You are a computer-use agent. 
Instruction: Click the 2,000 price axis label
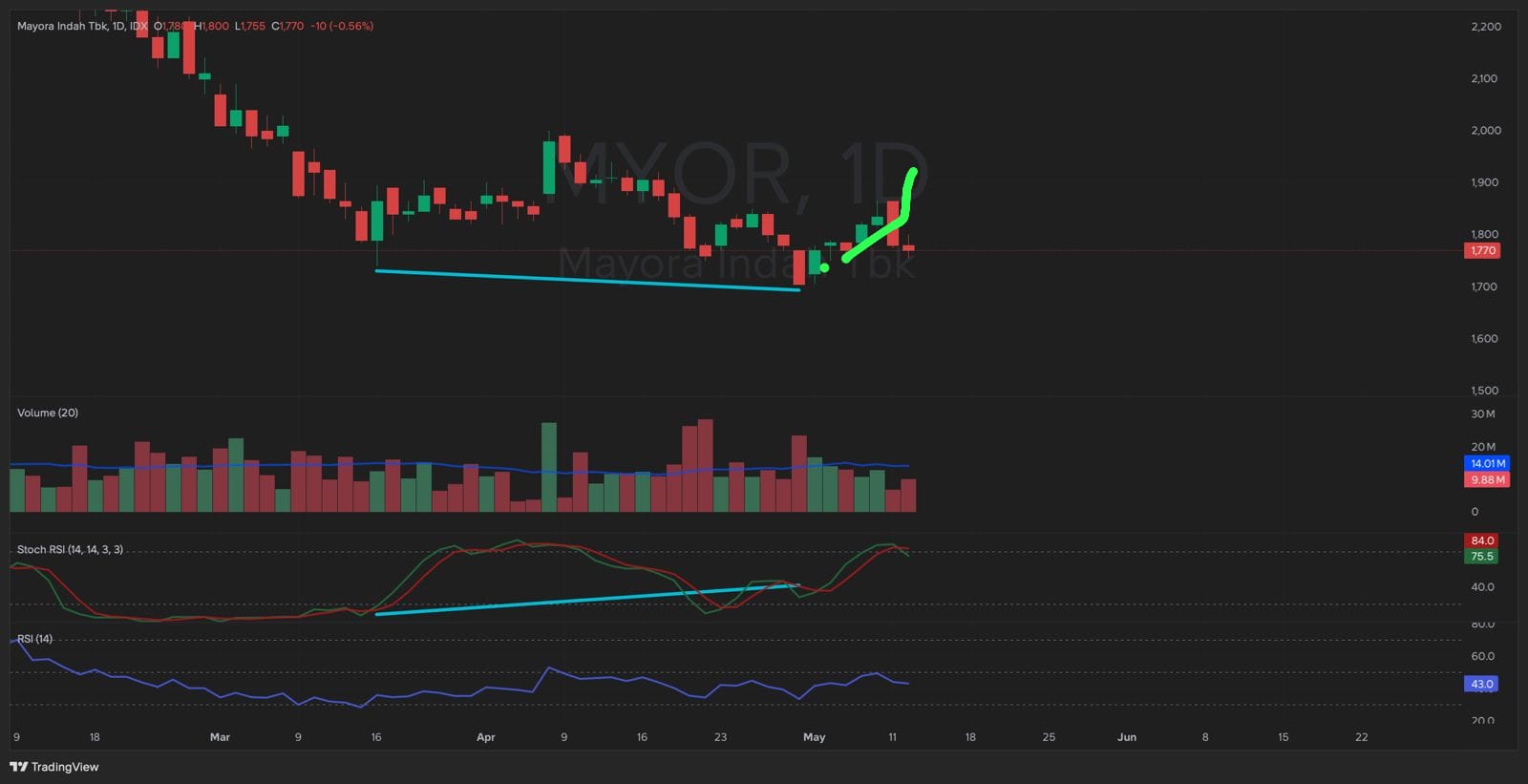pyautogui.click(x=1486, y=130)
